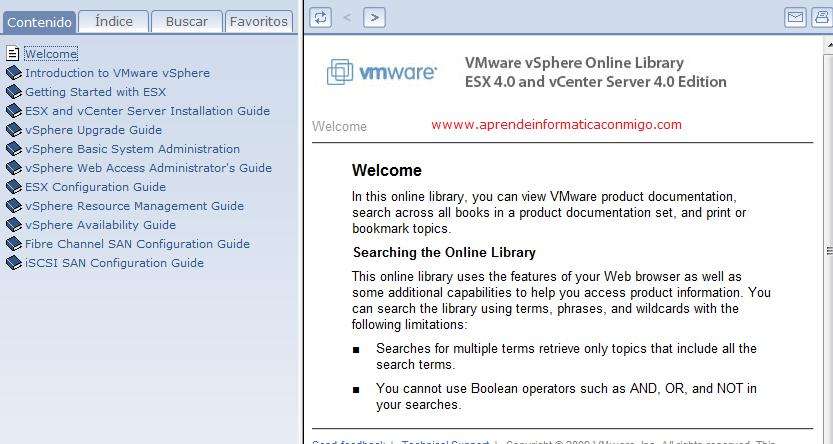The height and width of the screenshot is (444, 833).
Task: Click book icon beside vSphere Availability Guide
Action: pos(13,225)
